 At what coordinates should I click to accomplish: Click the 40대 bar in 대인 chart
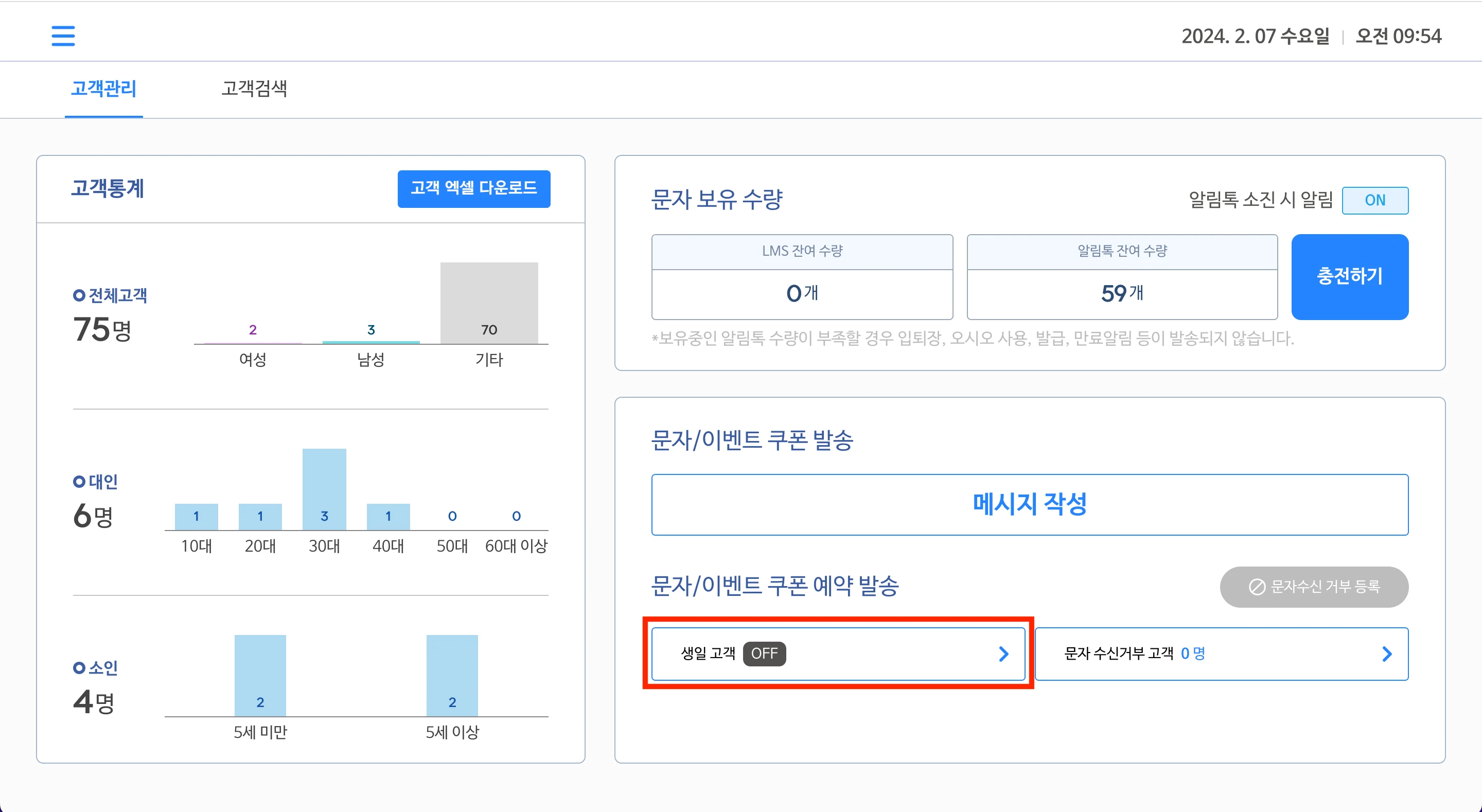tap(389, 517)
